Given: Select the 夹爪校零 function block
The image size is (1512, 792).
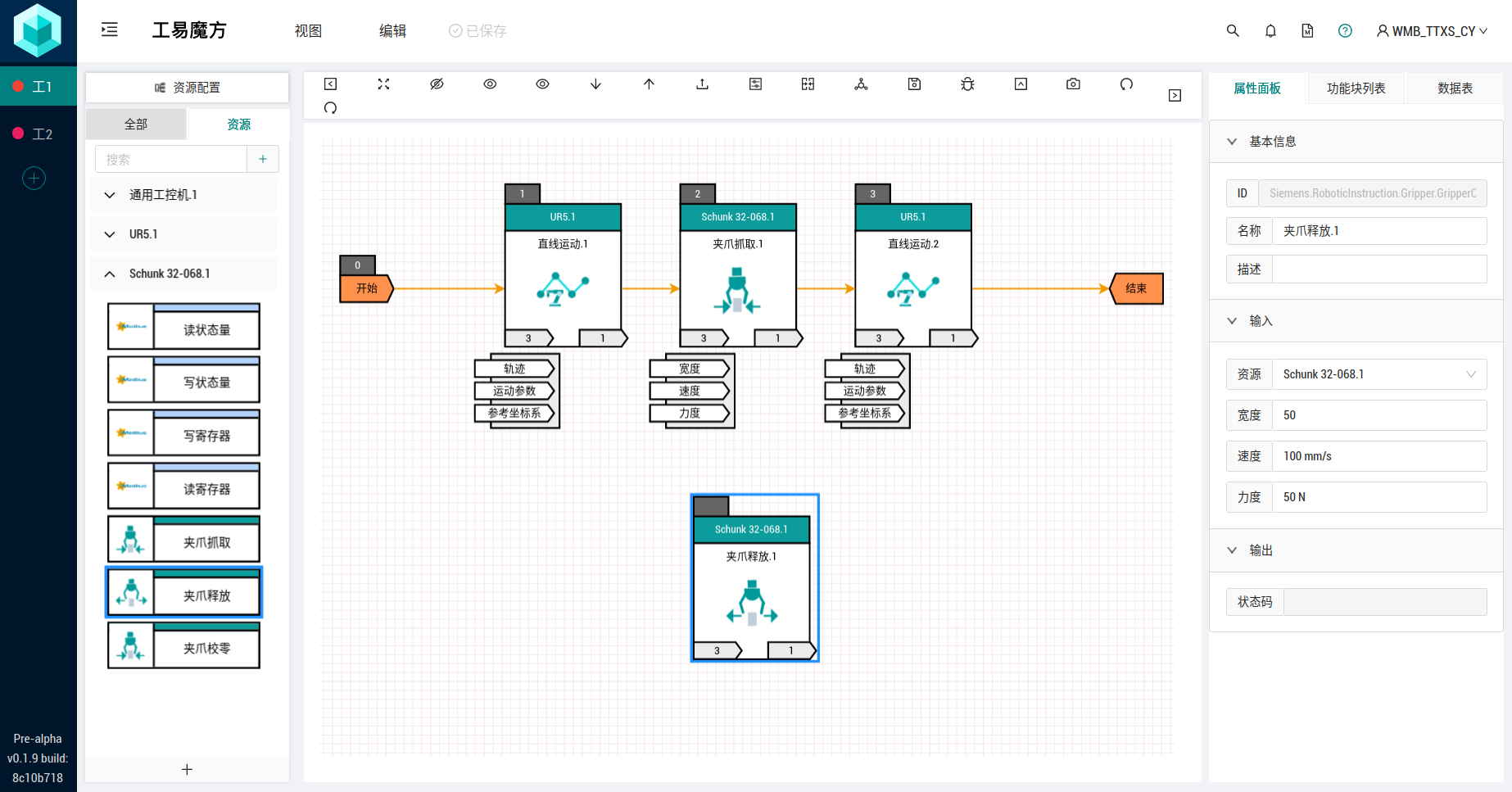Looking at the screenshot, I should (183, 645).
